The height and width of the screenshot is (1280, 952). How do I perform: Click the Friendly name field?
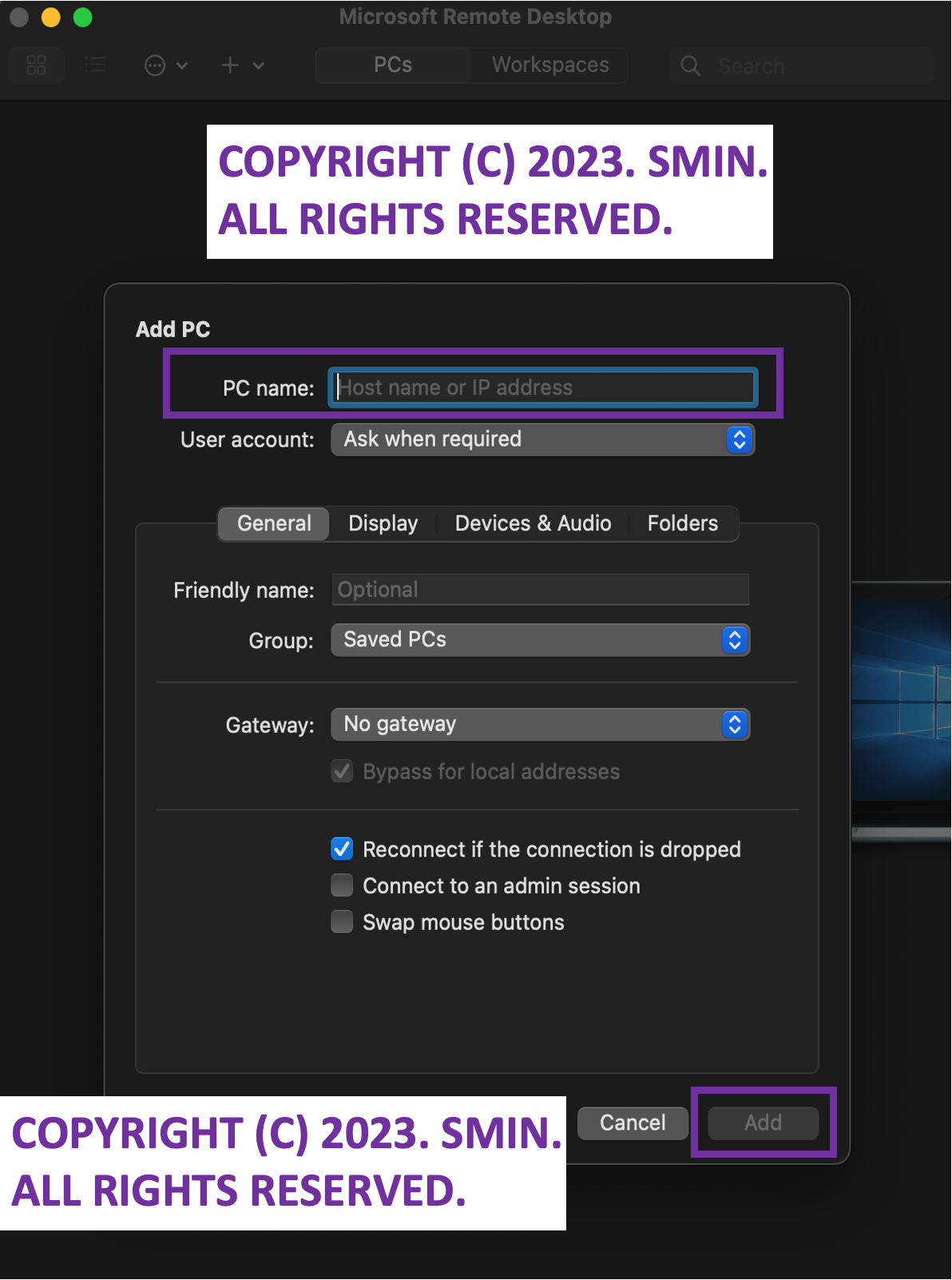pyautogui.click(x=541, y=590)
